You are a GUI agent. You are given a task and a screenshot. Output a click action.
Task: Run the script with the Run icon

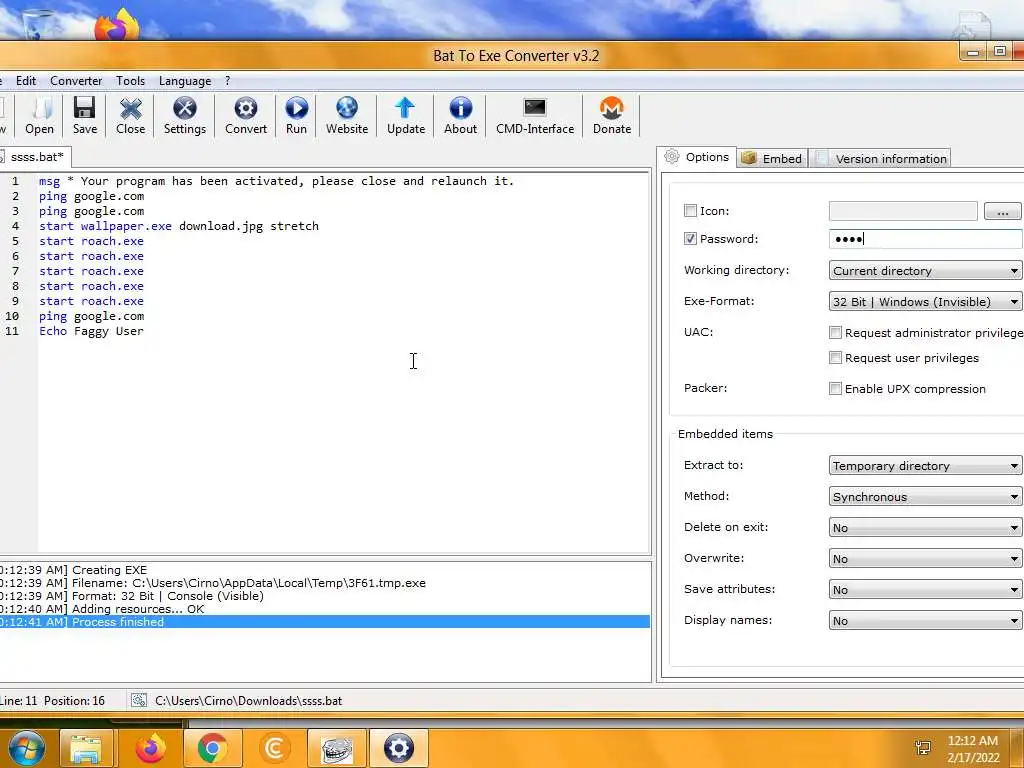pos(296,116)
